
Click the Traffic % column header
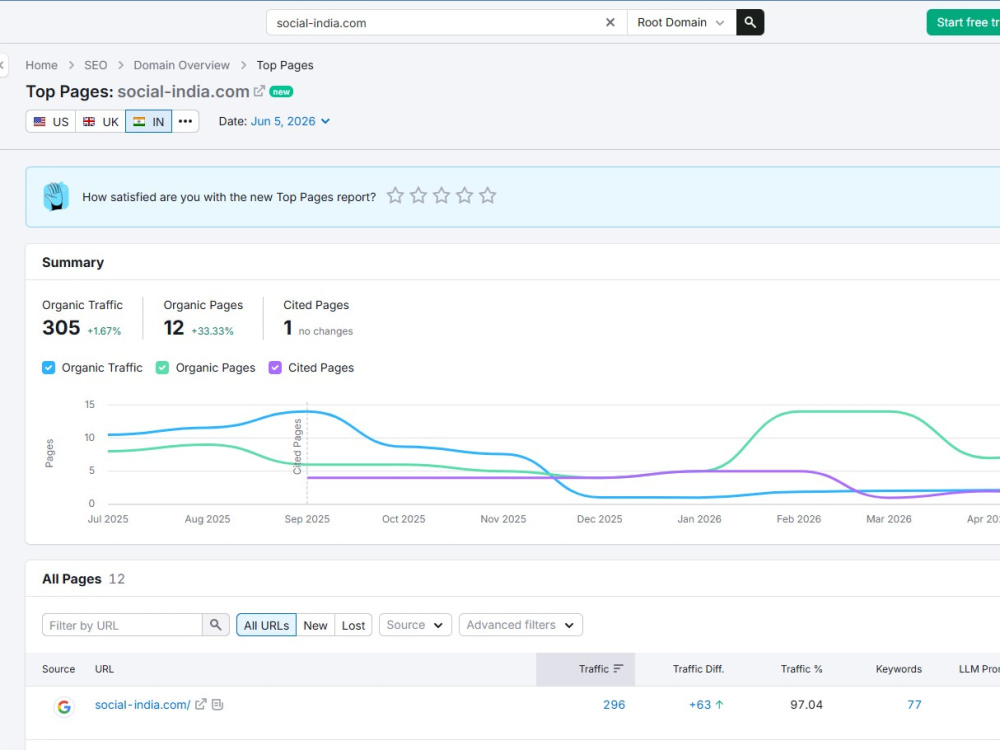point(801,668)
